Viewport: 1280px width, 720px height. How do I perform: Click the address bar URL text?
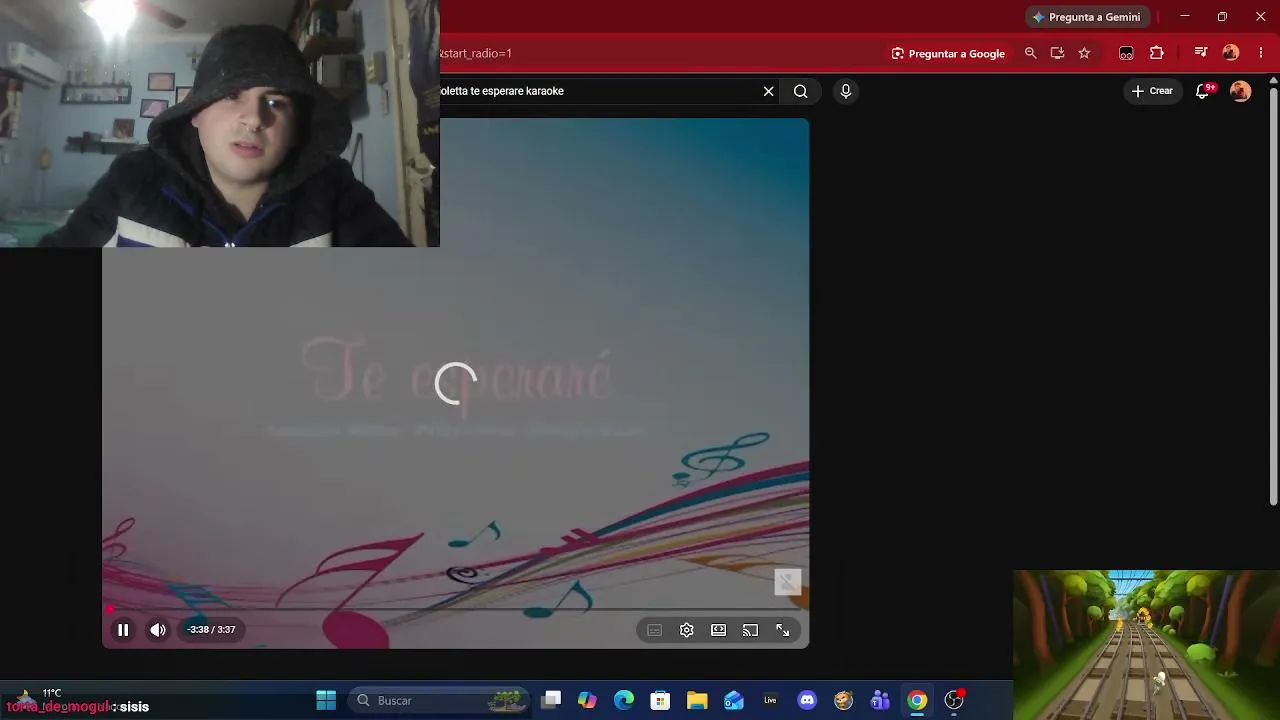(476, 53)
